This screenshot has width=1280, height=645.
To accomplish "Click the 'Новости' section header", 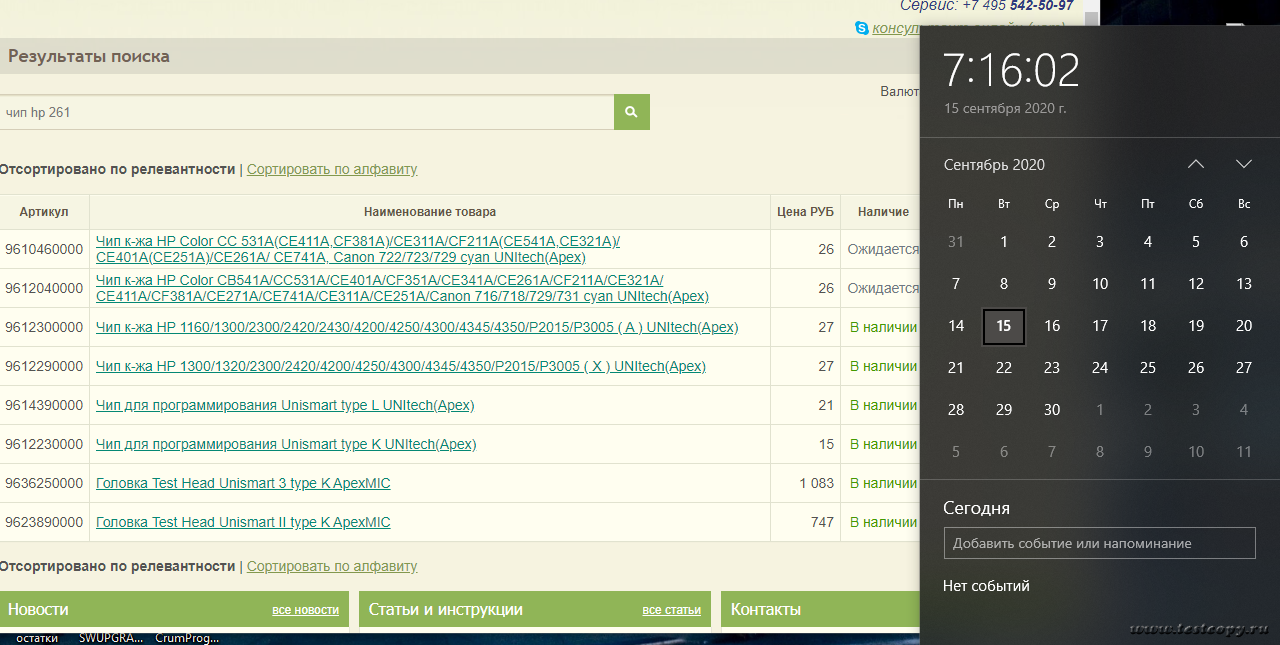I will click(x=38, y=609).
